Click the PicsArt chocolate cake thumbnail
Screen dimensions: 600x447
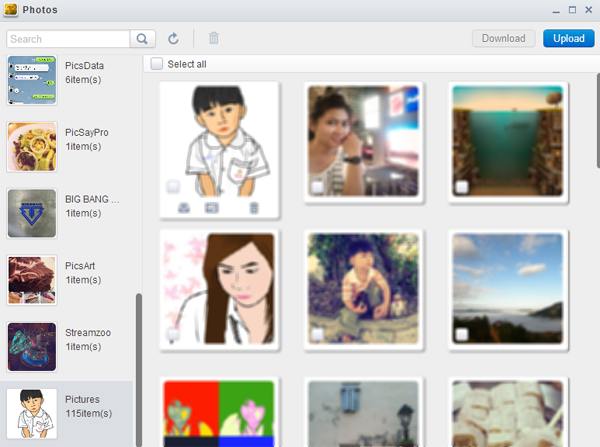pyautogui.click(x=32, y=280)
